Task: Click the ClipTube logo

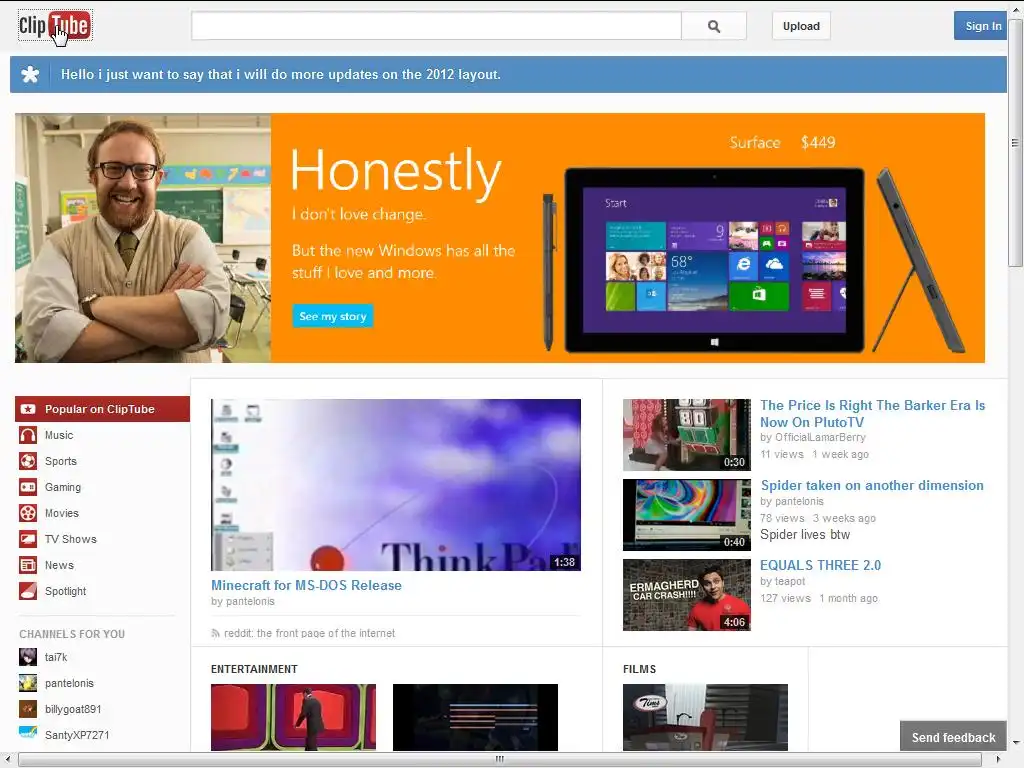Action: (55, 25)
